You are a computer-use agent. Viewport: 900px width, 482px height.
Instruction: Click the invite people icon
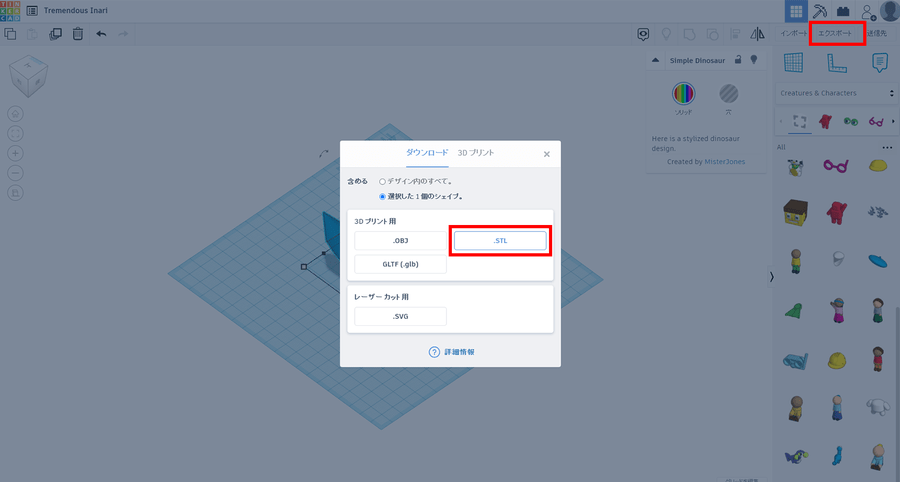[x=868, y=11]
